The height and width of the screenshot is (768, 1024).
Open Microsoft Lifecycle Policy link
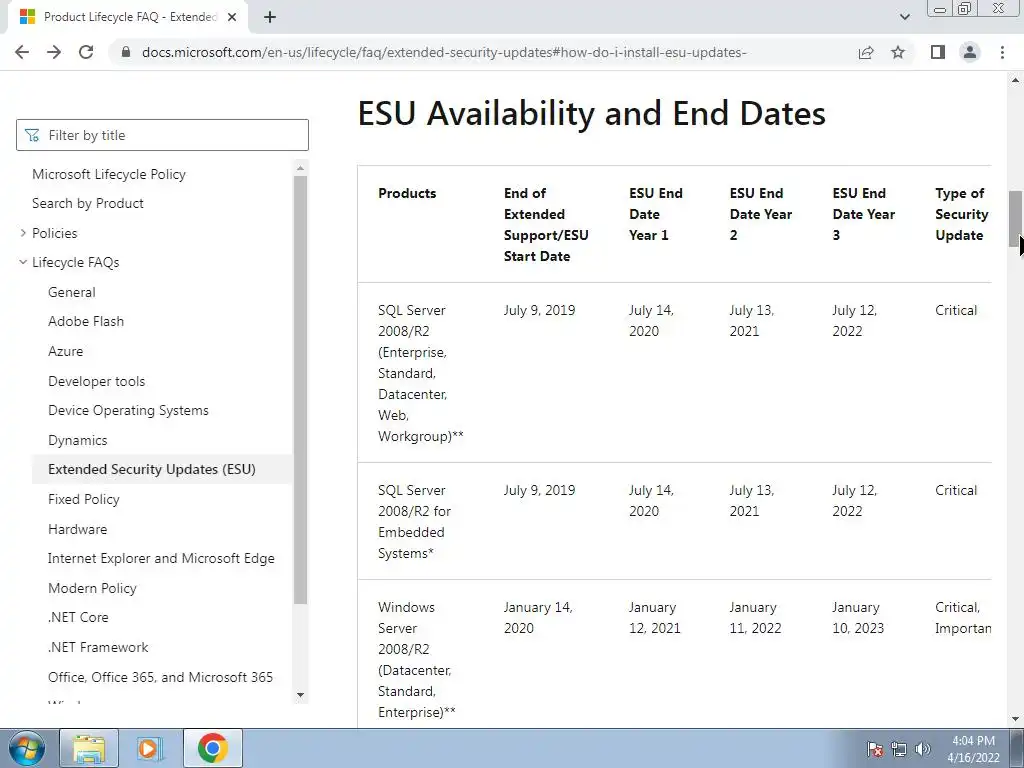[x=109, y=174]
